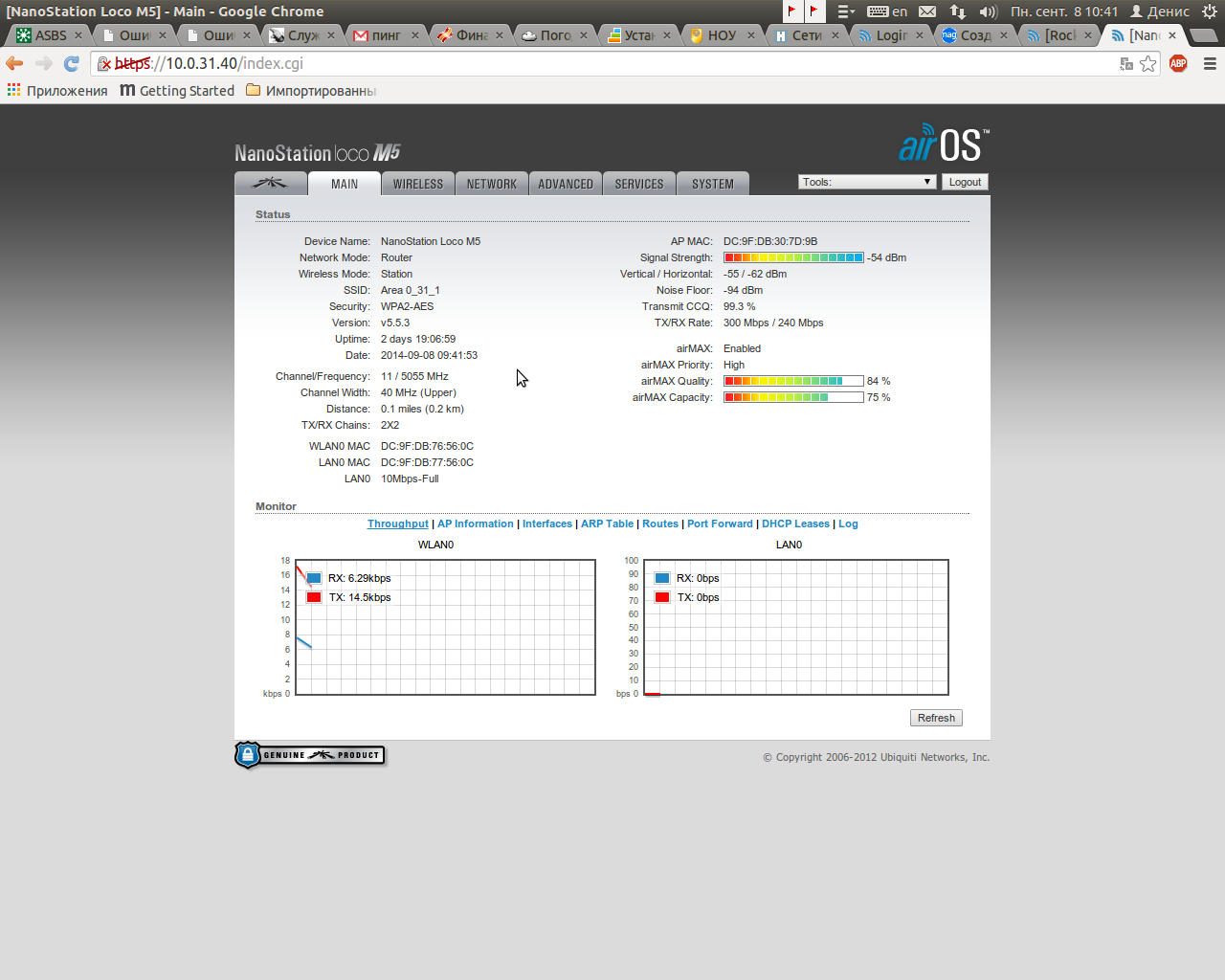This screenshot has width=1225, height=980.
Task: Open the AP Information link
Action: pos(476,523)
